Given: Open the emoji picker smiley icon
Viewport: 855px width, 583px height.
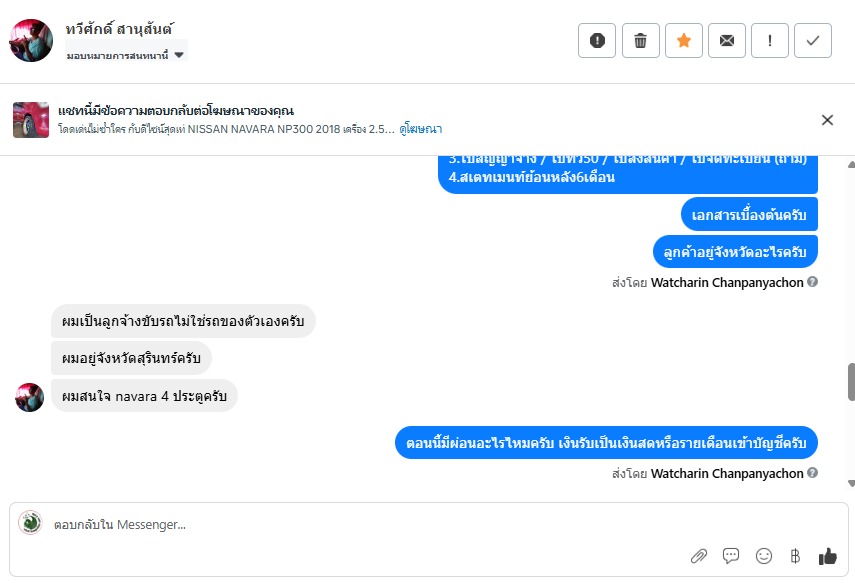Looking at the screenshot, I should (764, 556).
